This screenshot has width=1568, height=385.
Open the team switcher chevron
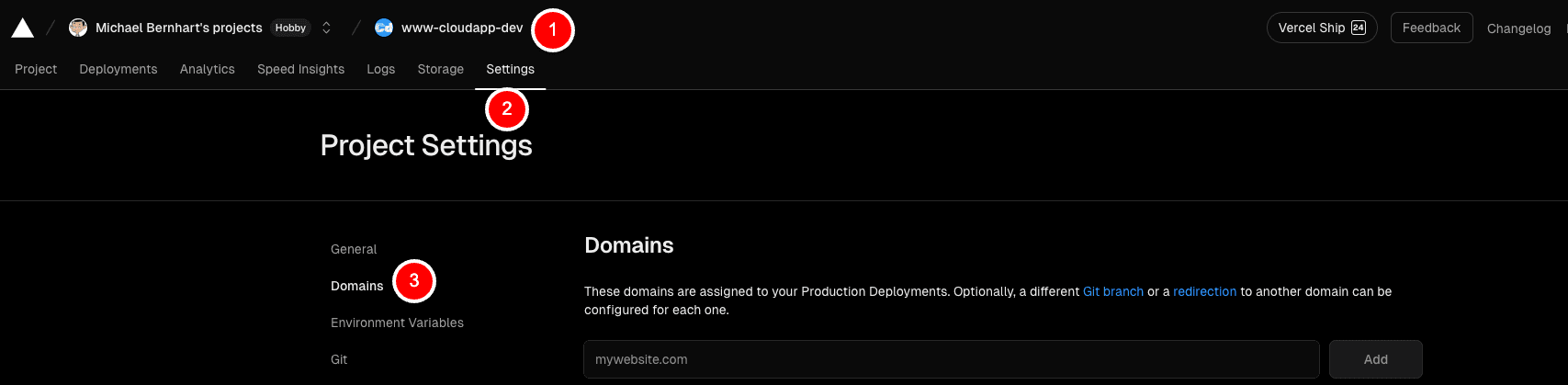pyautogui.click(x=326, y=28)
